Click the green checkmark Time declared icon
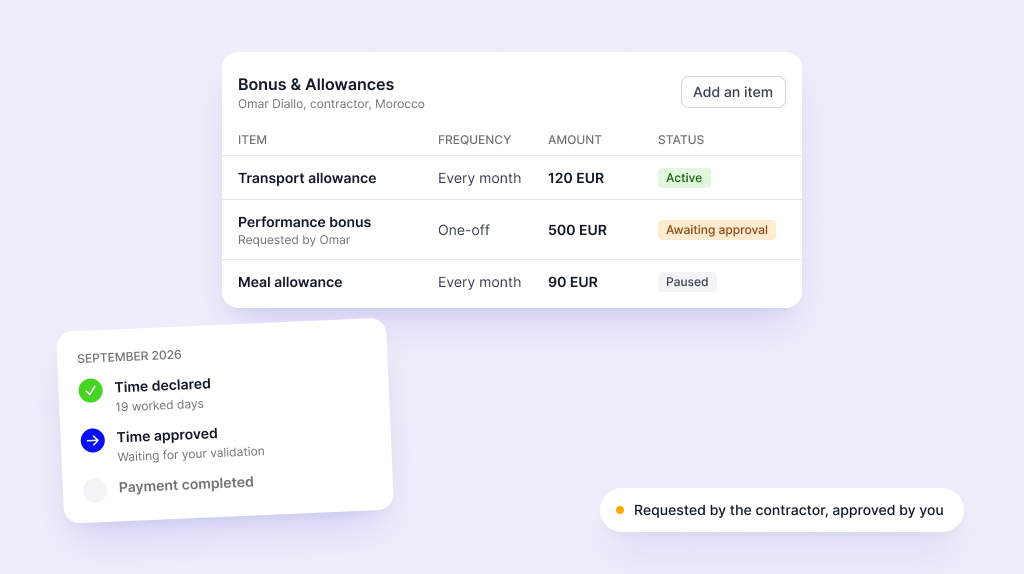This screenshot has height=574, width=1024. pyautogui.click(x=91, y=391)
